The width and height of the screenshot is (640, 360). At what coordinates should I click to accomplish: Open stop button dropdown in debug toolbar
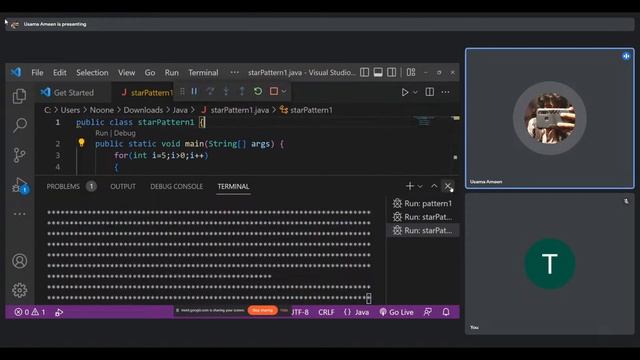(284, 91)
